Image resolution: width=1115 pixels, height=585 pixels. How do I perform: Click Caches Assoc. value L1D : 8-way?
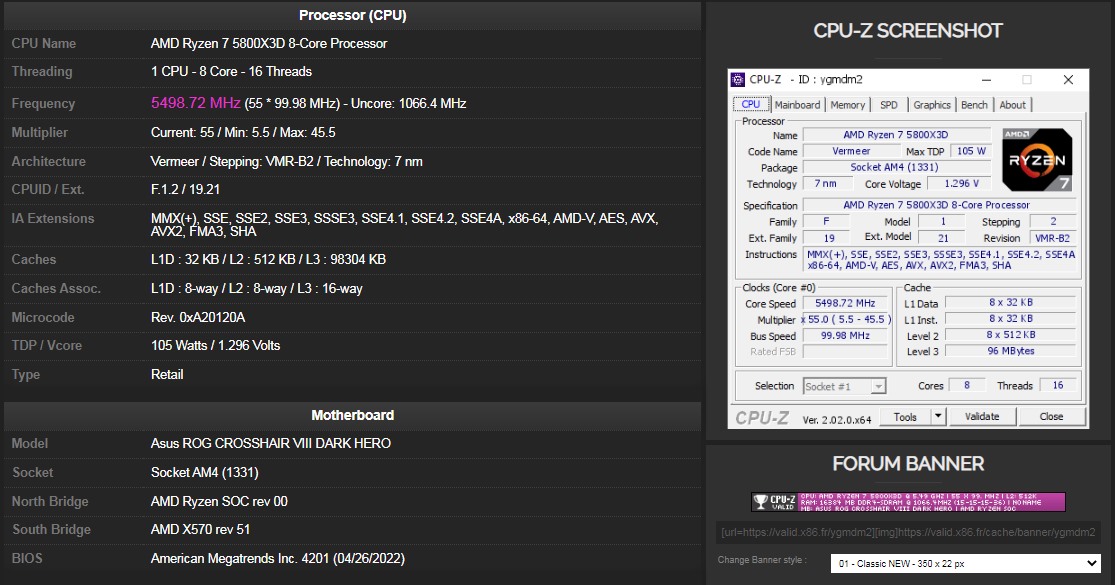click(257, 289)
